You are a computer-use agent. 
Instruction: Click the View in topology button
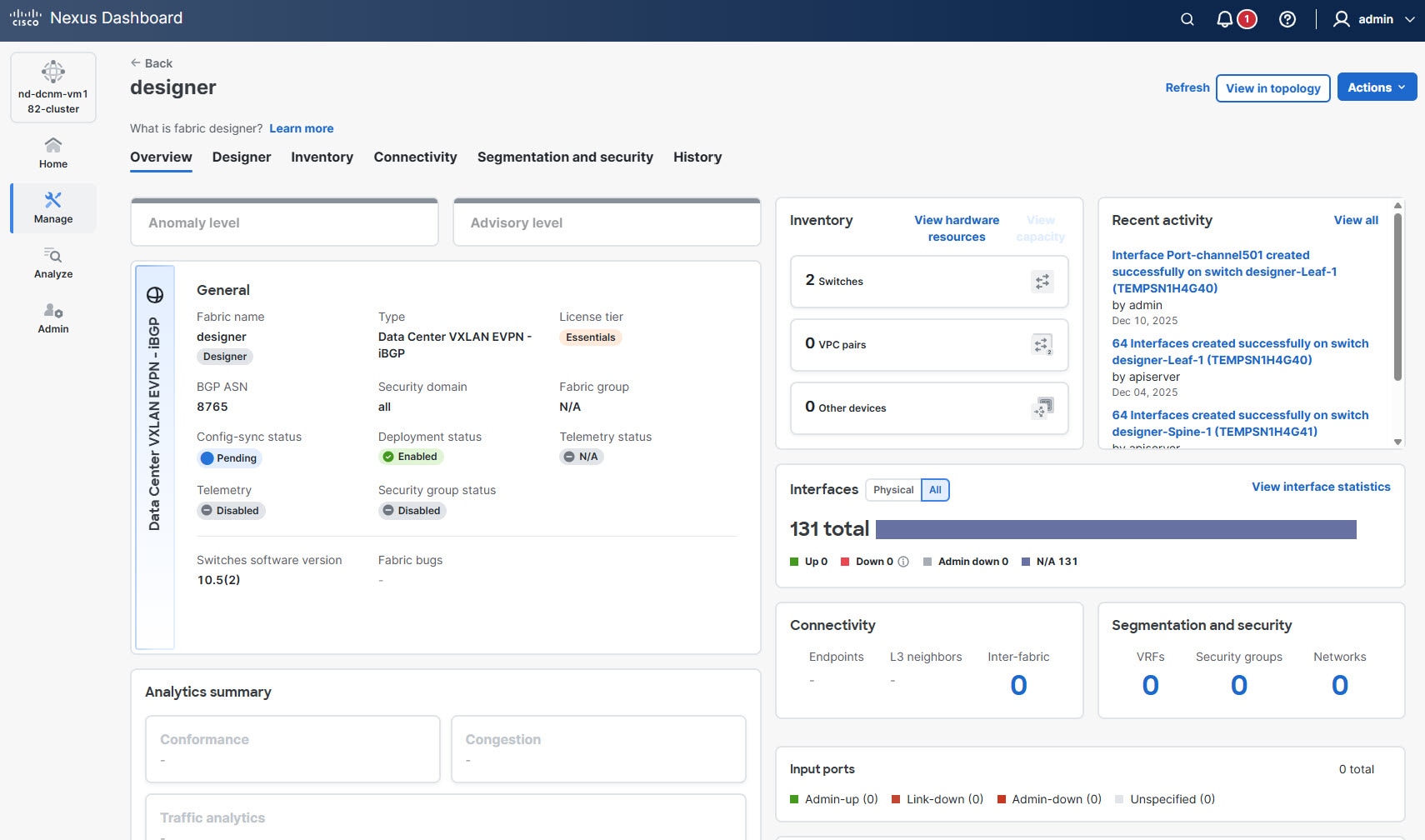pos(1273,88)
